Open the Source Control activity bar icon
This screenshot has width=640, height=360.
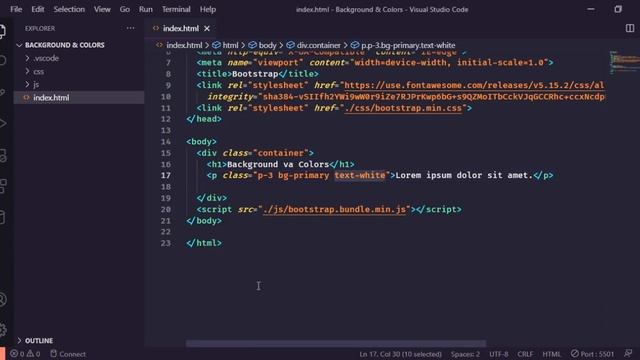tap(2, 92)
